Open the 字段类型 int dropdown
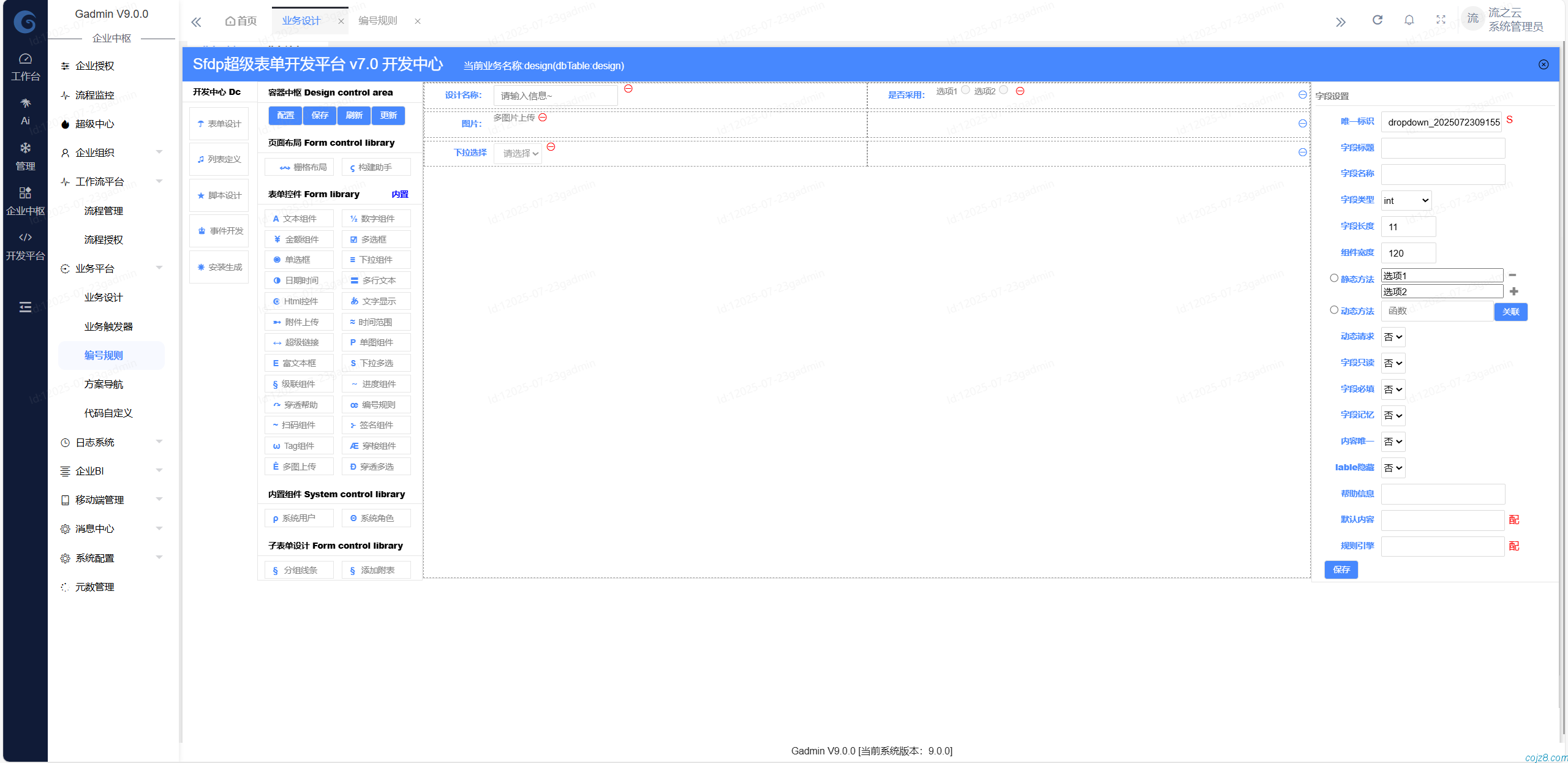 1406,200
